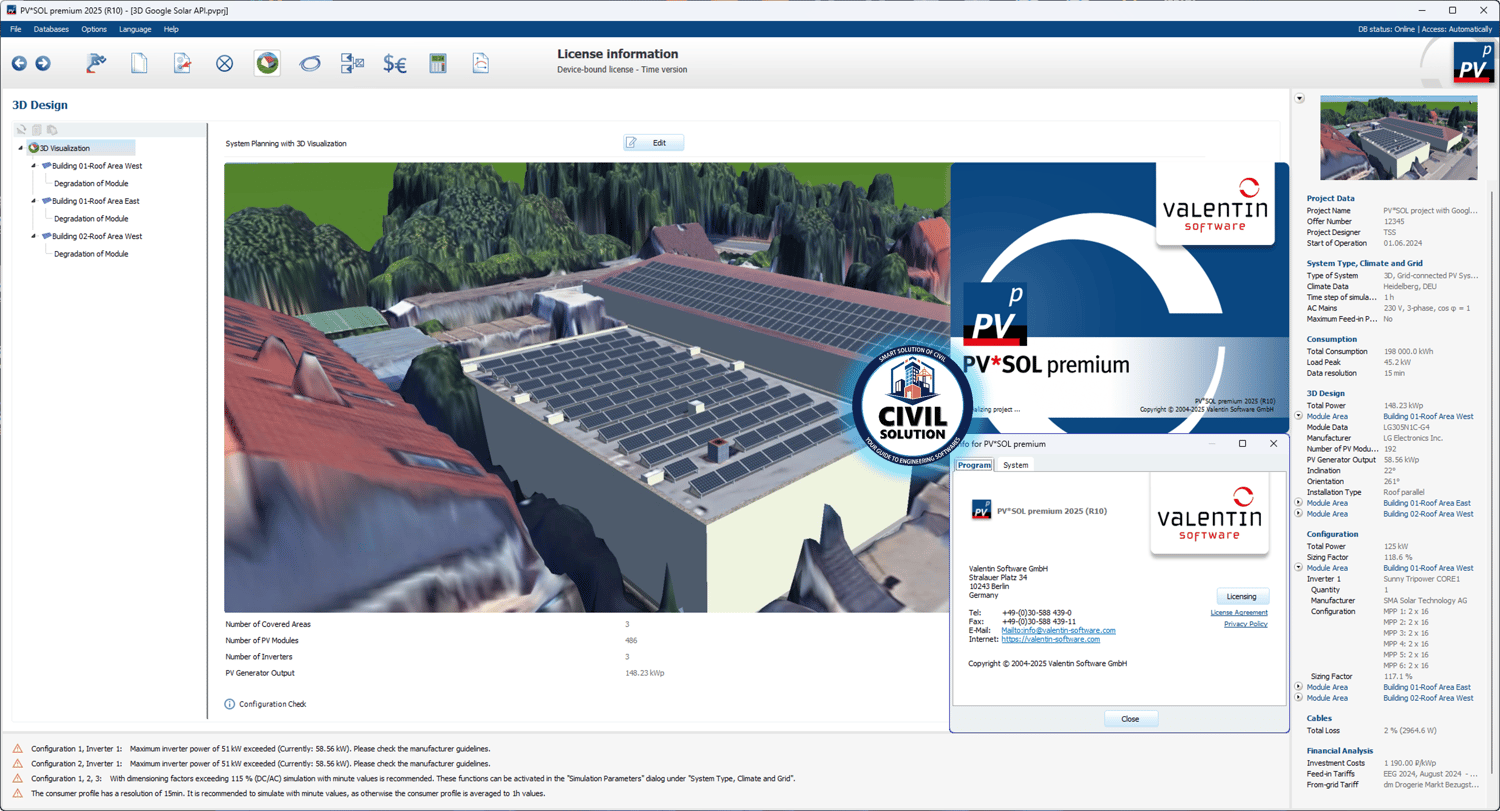Collapse the project overview panel arrow
This screenshot has width=1500, height=811.
[x=1299, y=98]
